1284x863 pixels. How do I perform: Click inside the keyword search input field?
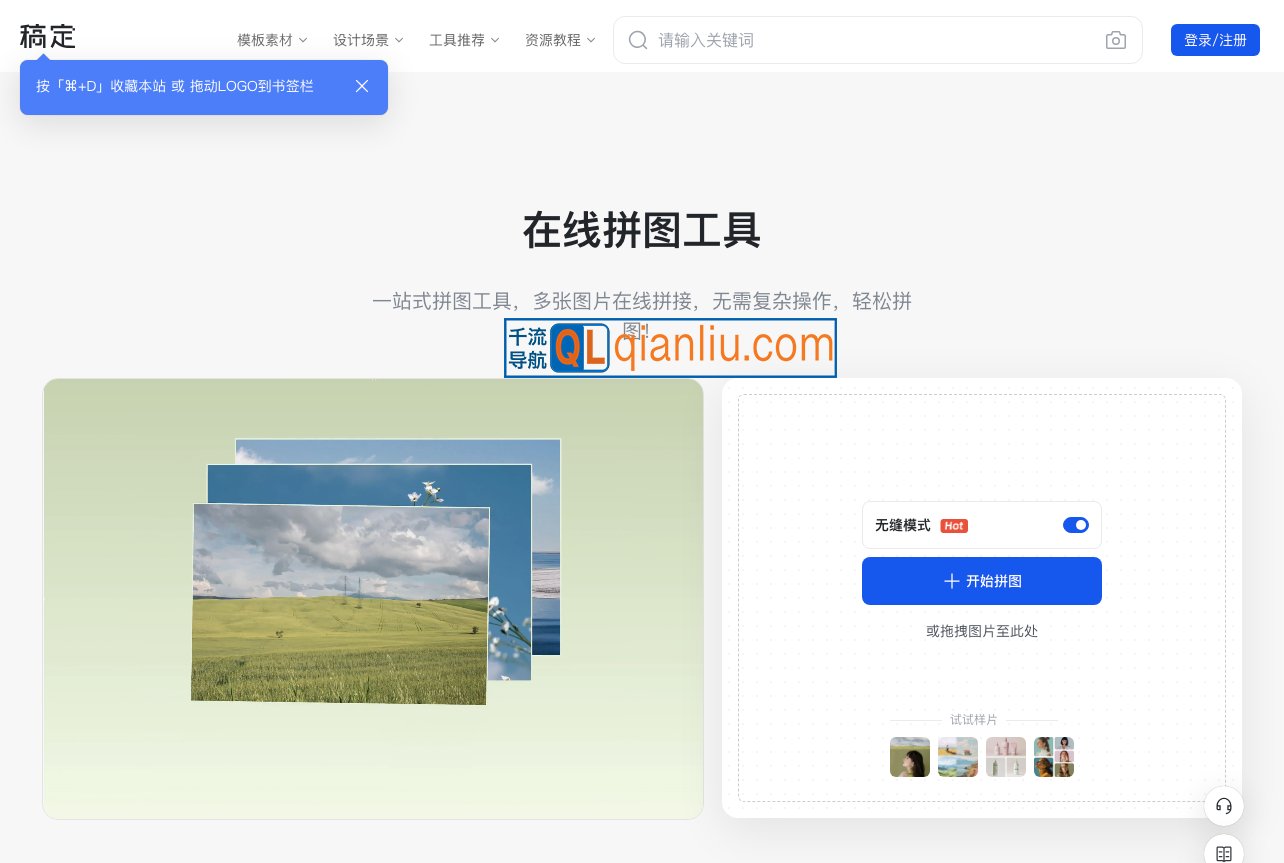(800, 40)
